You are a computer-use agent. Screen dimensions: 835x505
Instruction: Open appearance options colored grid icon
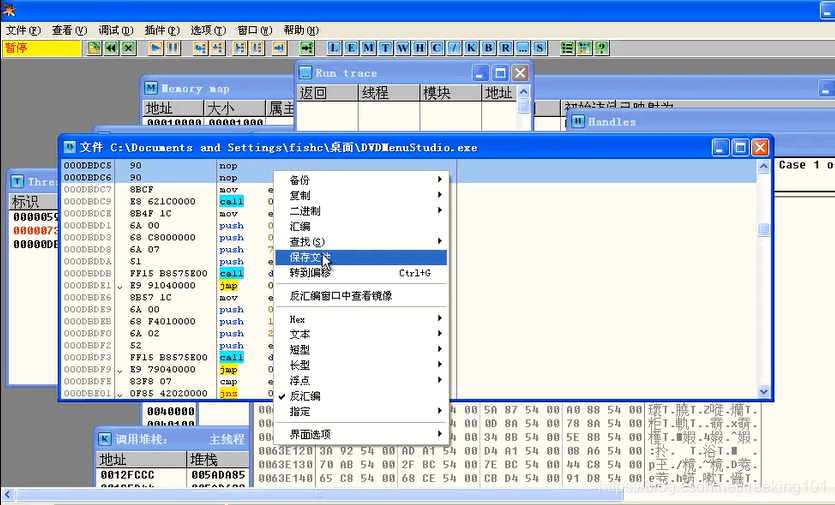[x=584, y=48]
